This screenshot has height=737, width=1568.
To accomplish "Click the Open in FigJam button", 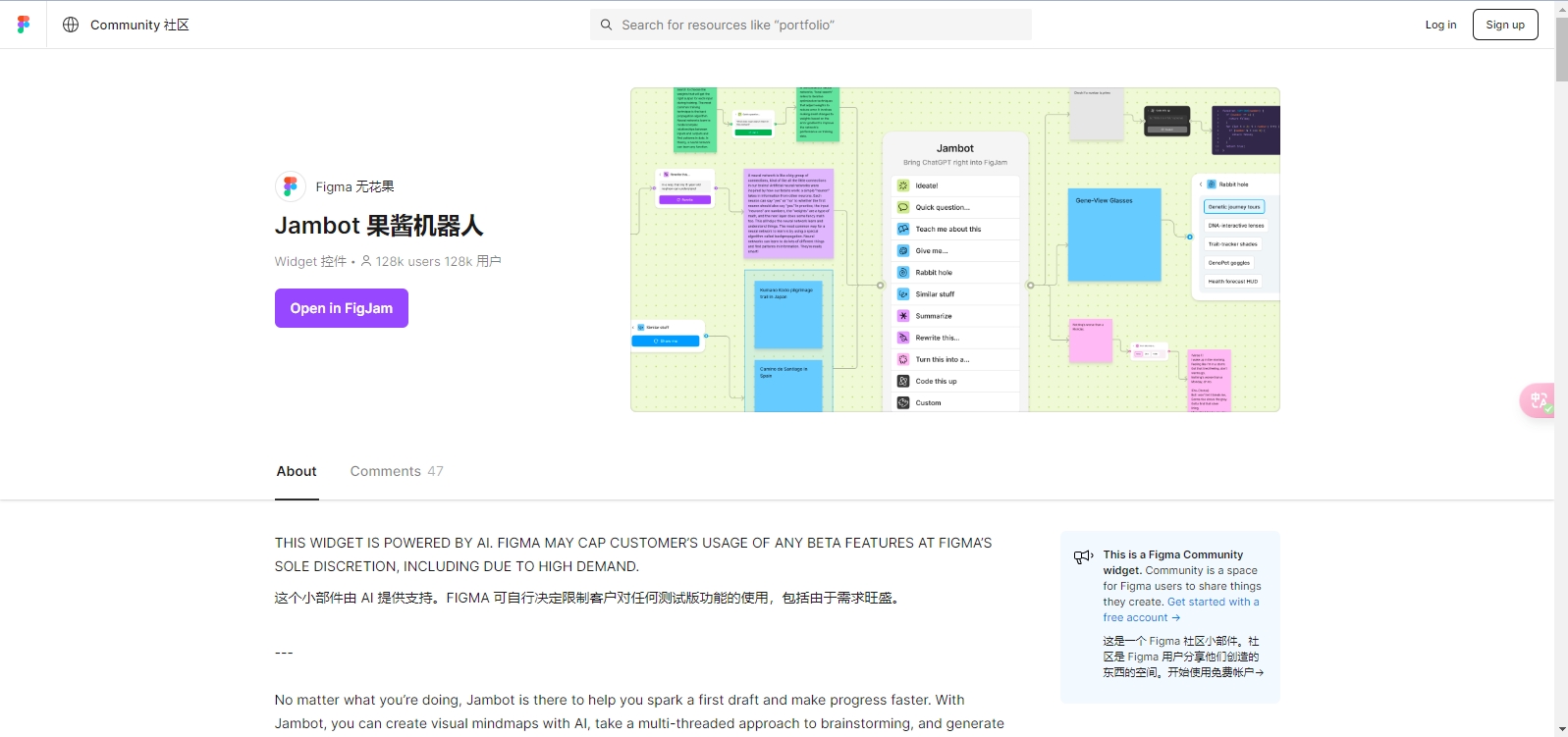I will (342, 308).
